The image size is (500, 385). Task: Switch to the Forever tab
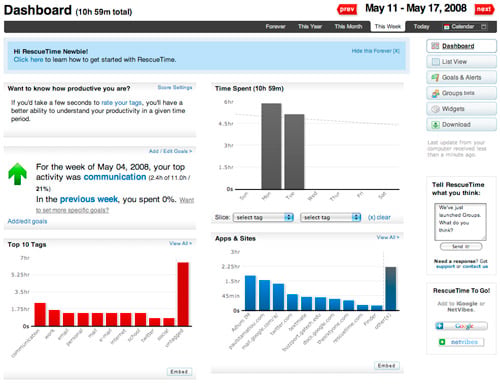click(x=275, y=27)
